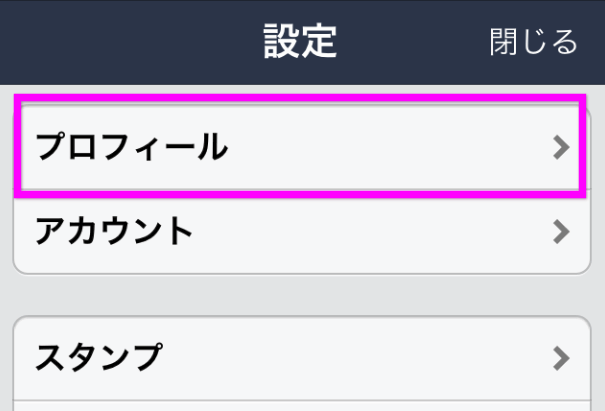The height and width of the screenshot is (411, 605).
Task: Click the gray strip above プロフィール row
Action: pos(300,89)
